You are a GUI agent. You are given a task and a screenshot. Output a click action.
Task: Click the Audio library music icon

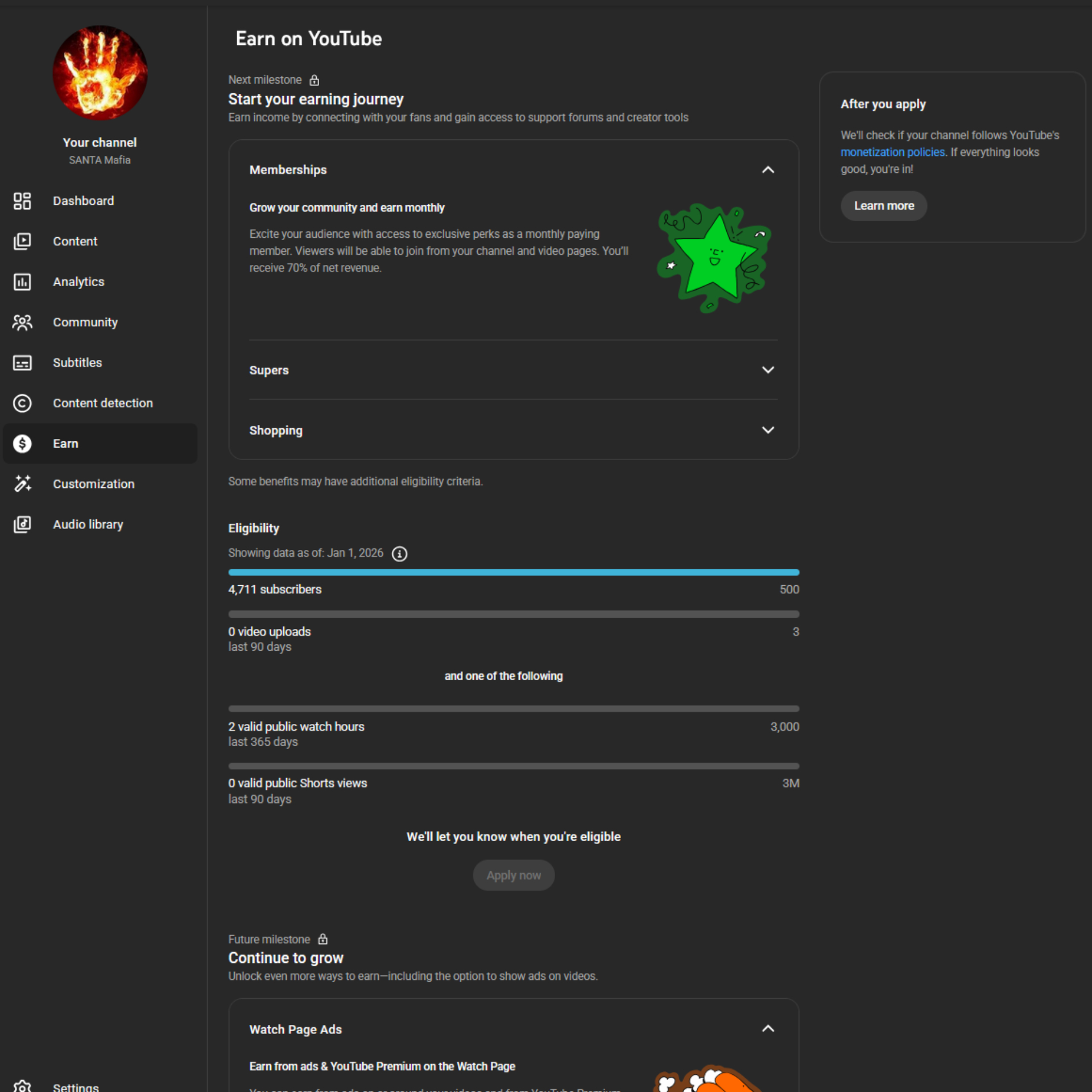pyautogui.click(x=22, y=524)
